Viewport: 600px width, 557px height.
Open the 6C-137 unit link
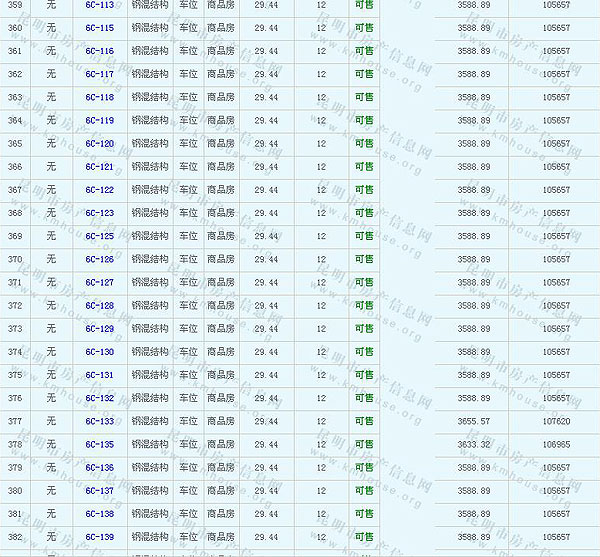(x=99, y=491)
